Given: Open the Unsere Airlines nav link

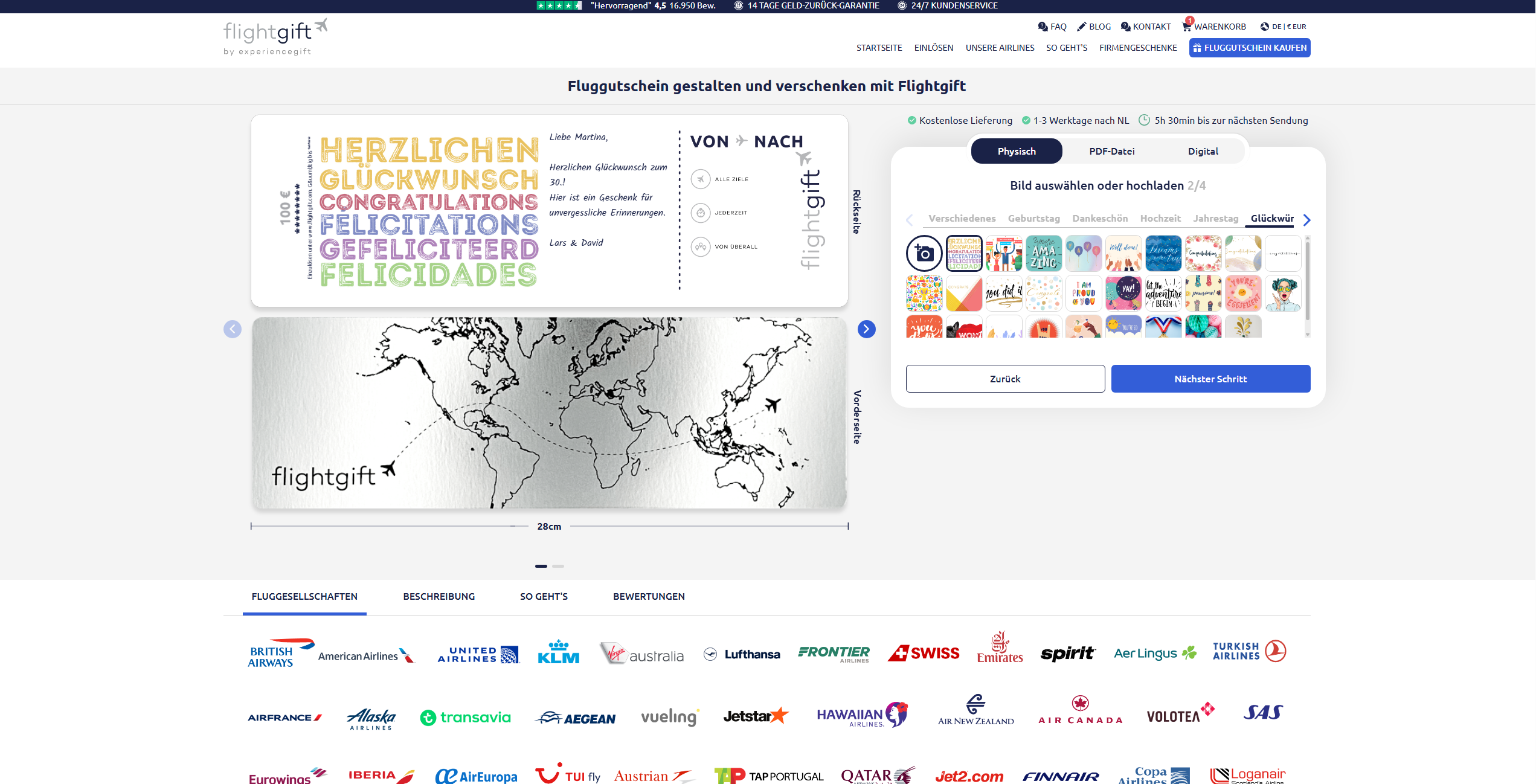Looking at the screenshot, I should 1000,48.
